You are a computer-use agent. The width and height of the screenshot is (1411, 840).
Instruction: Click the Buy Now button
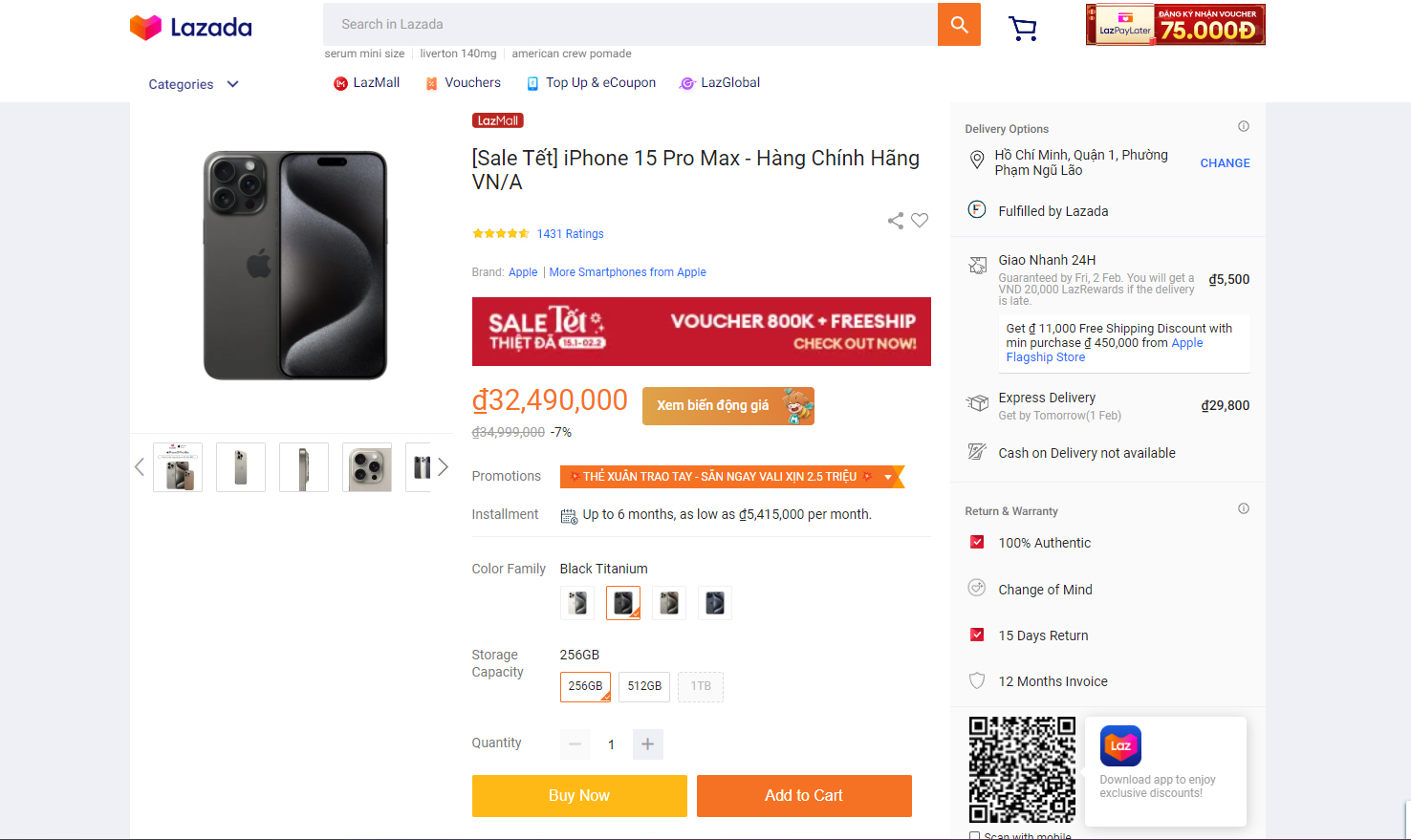pos(579,796)
